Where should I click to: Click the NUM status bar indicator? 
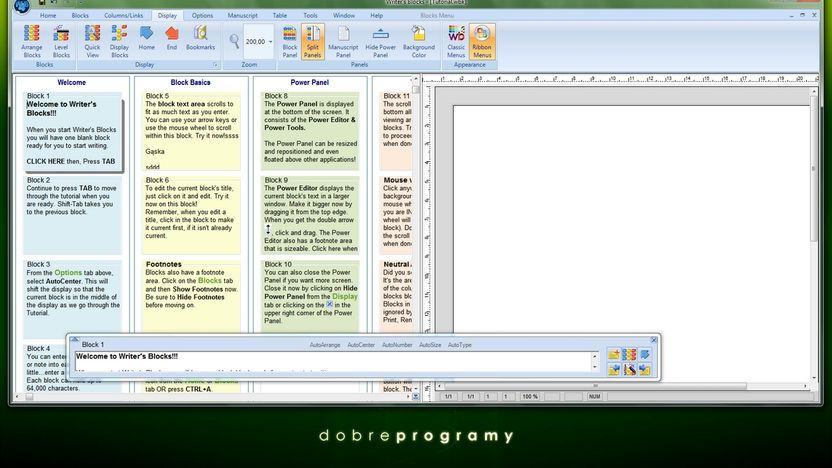[x=595, y=396]
